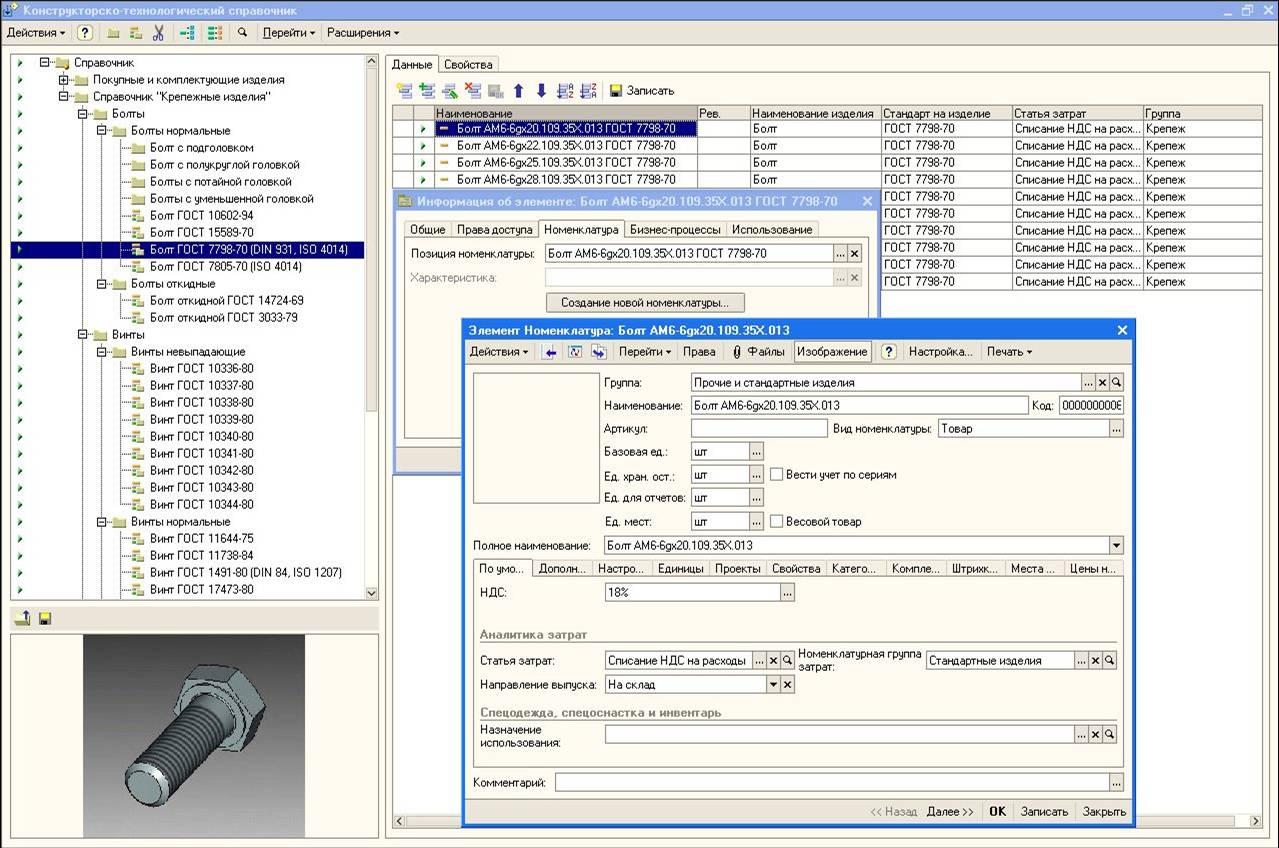This screenshot has height=848, width=1279.
Task: Click the scissors cut icon in main toolbar
Action: coord(158,33)
